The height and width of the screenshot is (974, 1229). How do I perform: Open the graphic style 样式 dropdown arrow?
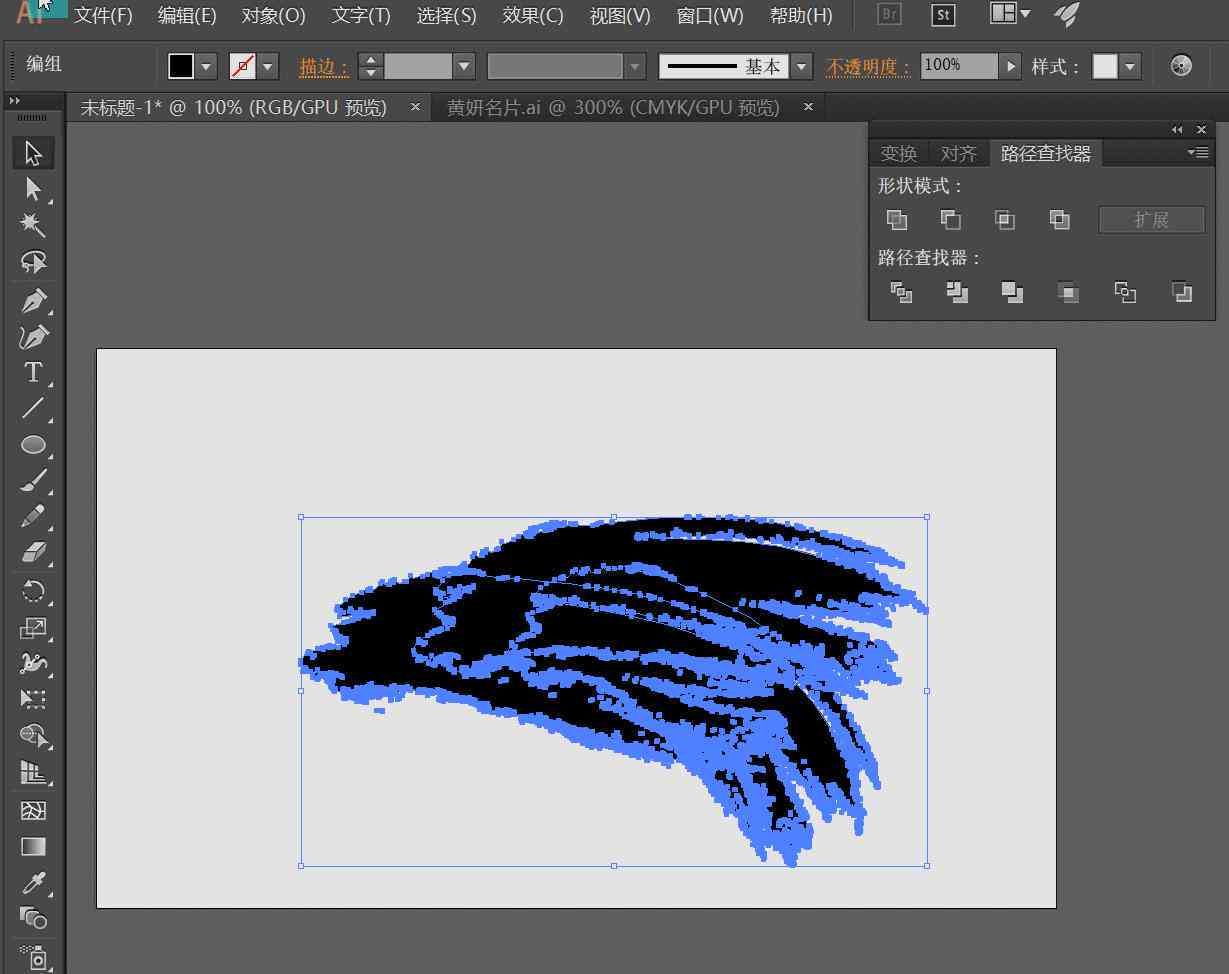pos(1130,67)
